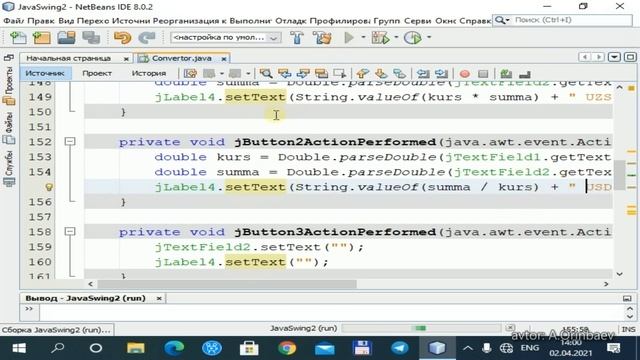Cancel the running JavaSwing2 process
This screenshot has height=360, width=640.
coord(510,328)
